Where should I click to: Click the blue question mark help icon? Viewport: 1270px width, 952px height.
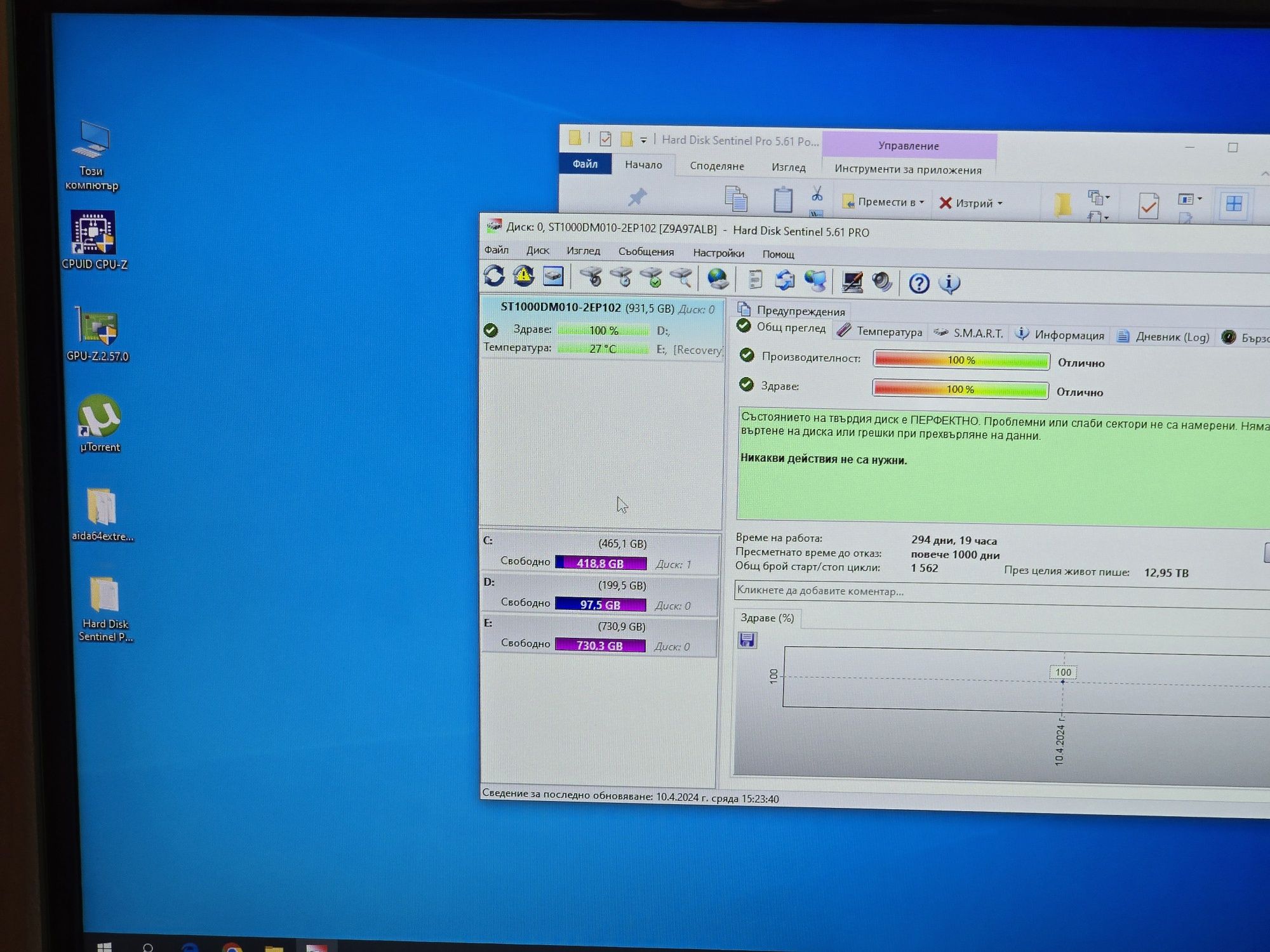(x=919, y=283)
